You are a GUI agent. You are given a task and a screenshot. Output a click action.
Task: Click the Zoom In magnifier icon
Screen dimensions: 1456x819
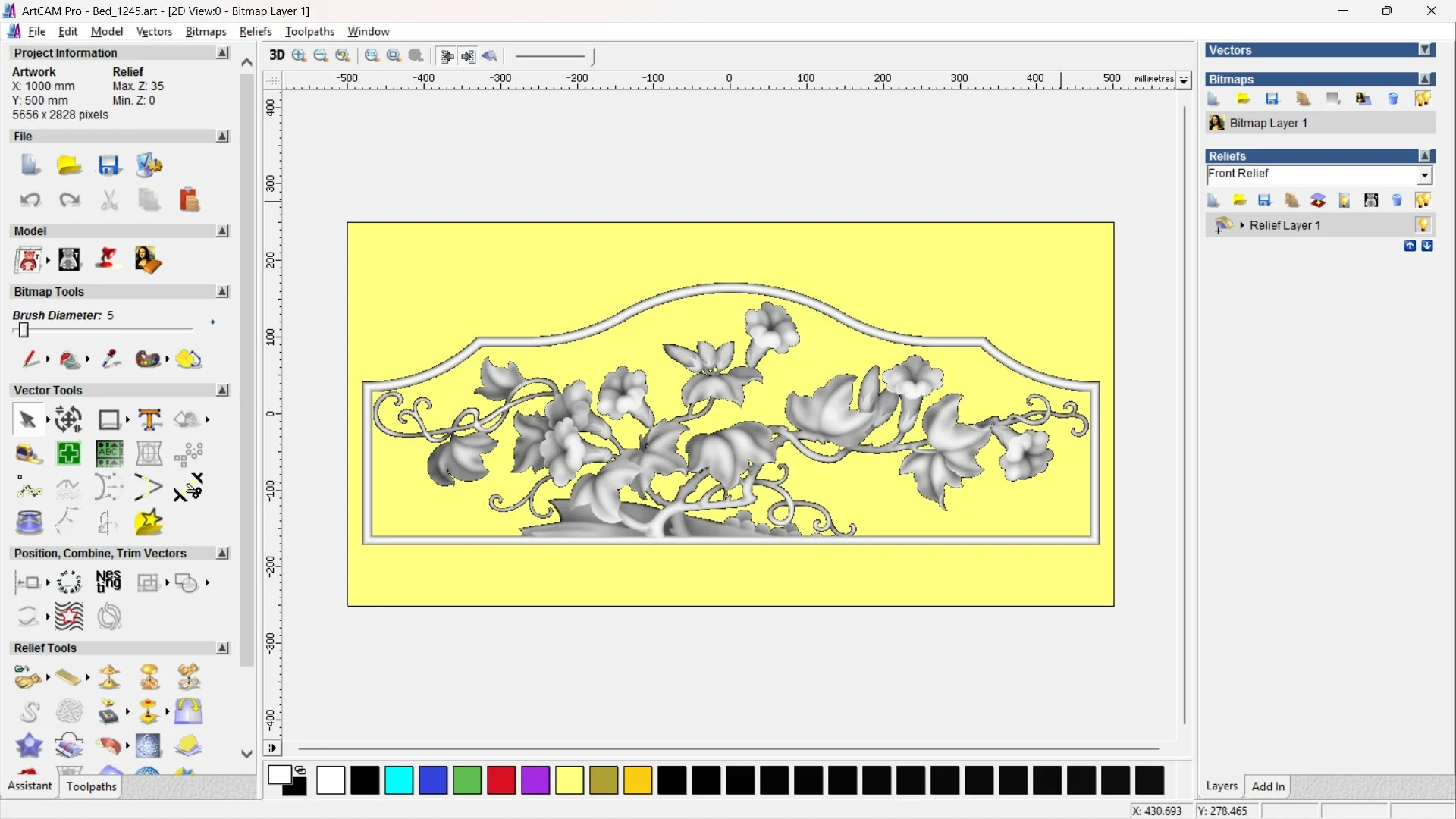point(299,55)
